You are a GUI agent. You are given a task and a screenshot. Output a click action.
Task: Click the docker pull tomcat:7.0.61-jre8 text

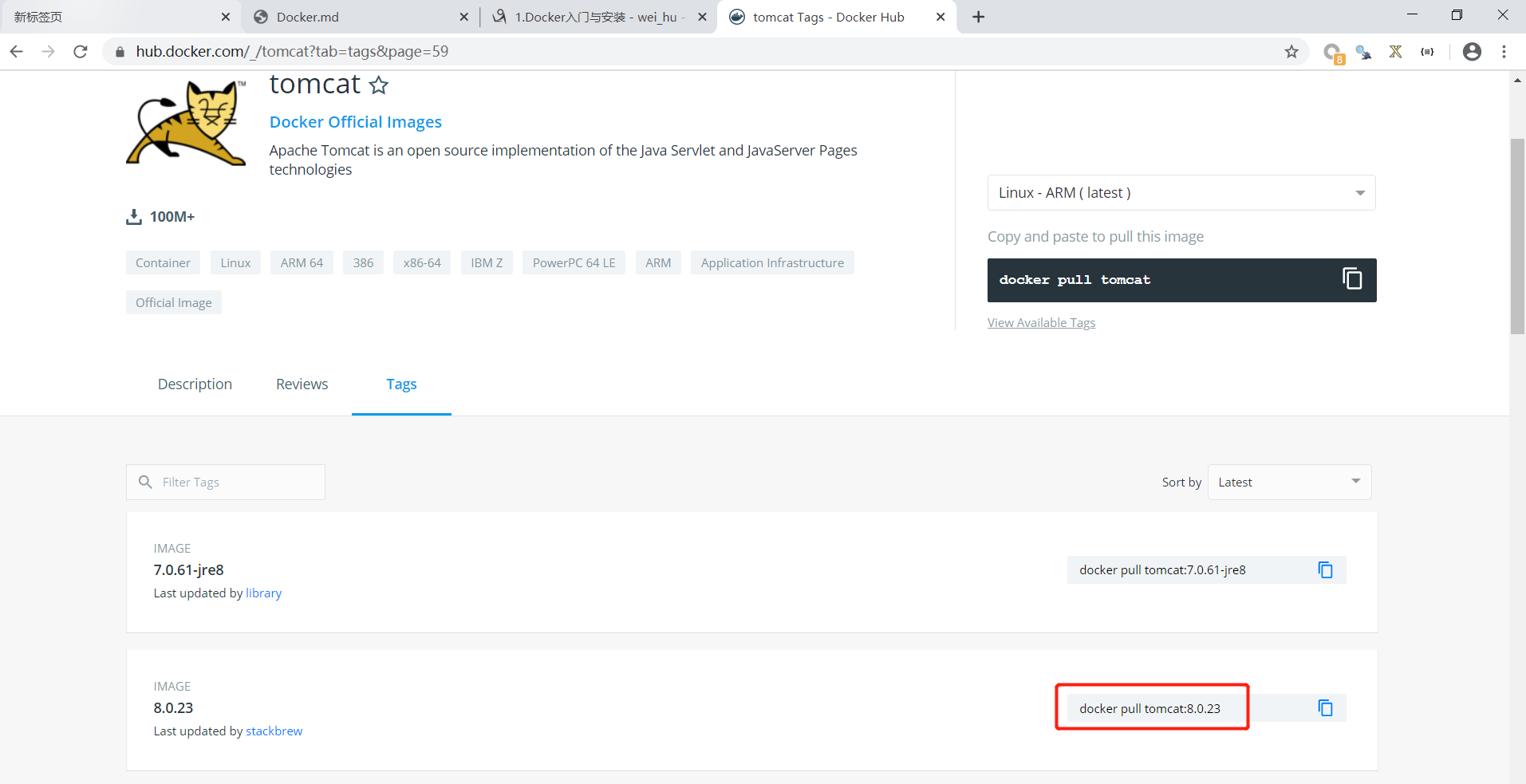point(1162,569)
